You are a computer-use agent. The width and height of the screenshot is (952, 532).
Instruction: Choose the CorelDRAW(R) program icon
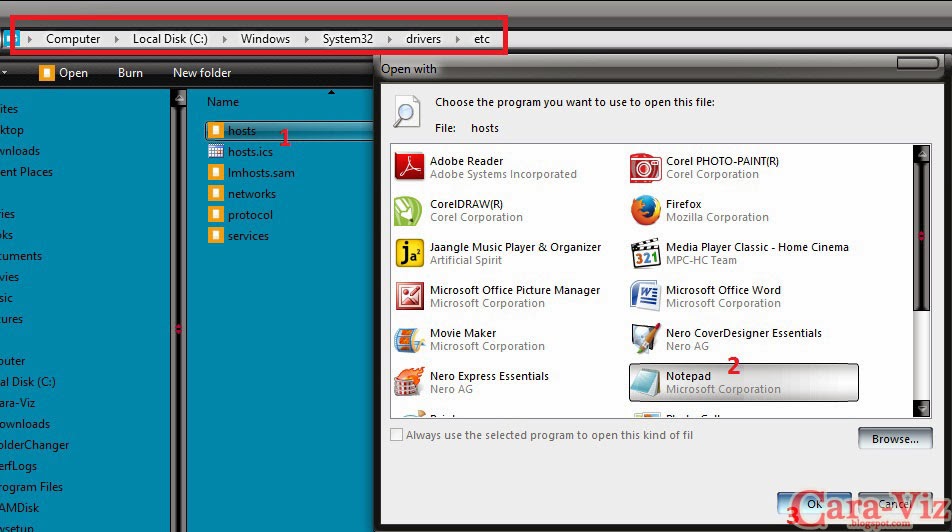[408, 211]
